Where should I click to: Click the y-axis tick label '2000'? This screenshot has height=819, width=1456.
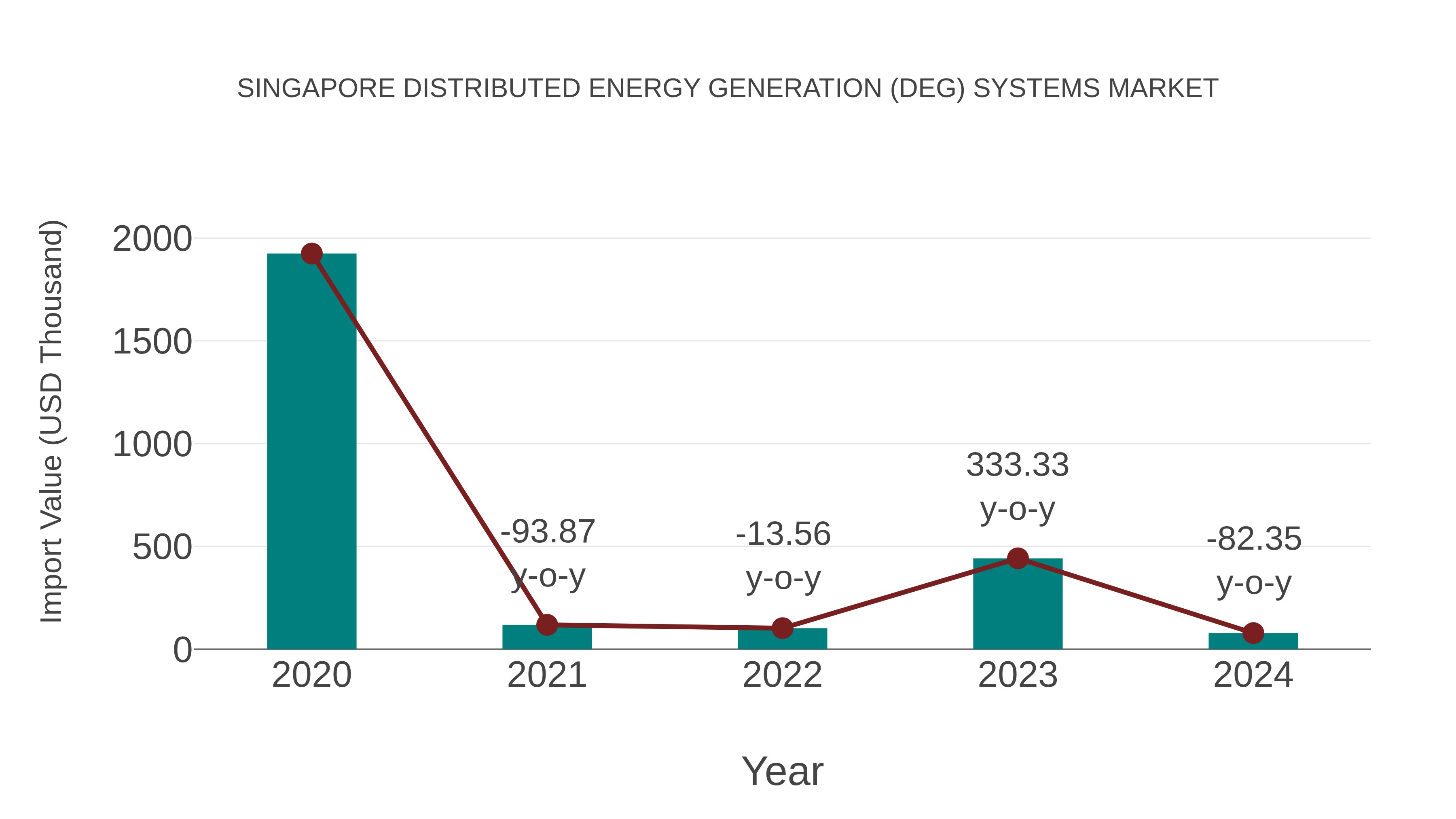[x=152, y=239]
